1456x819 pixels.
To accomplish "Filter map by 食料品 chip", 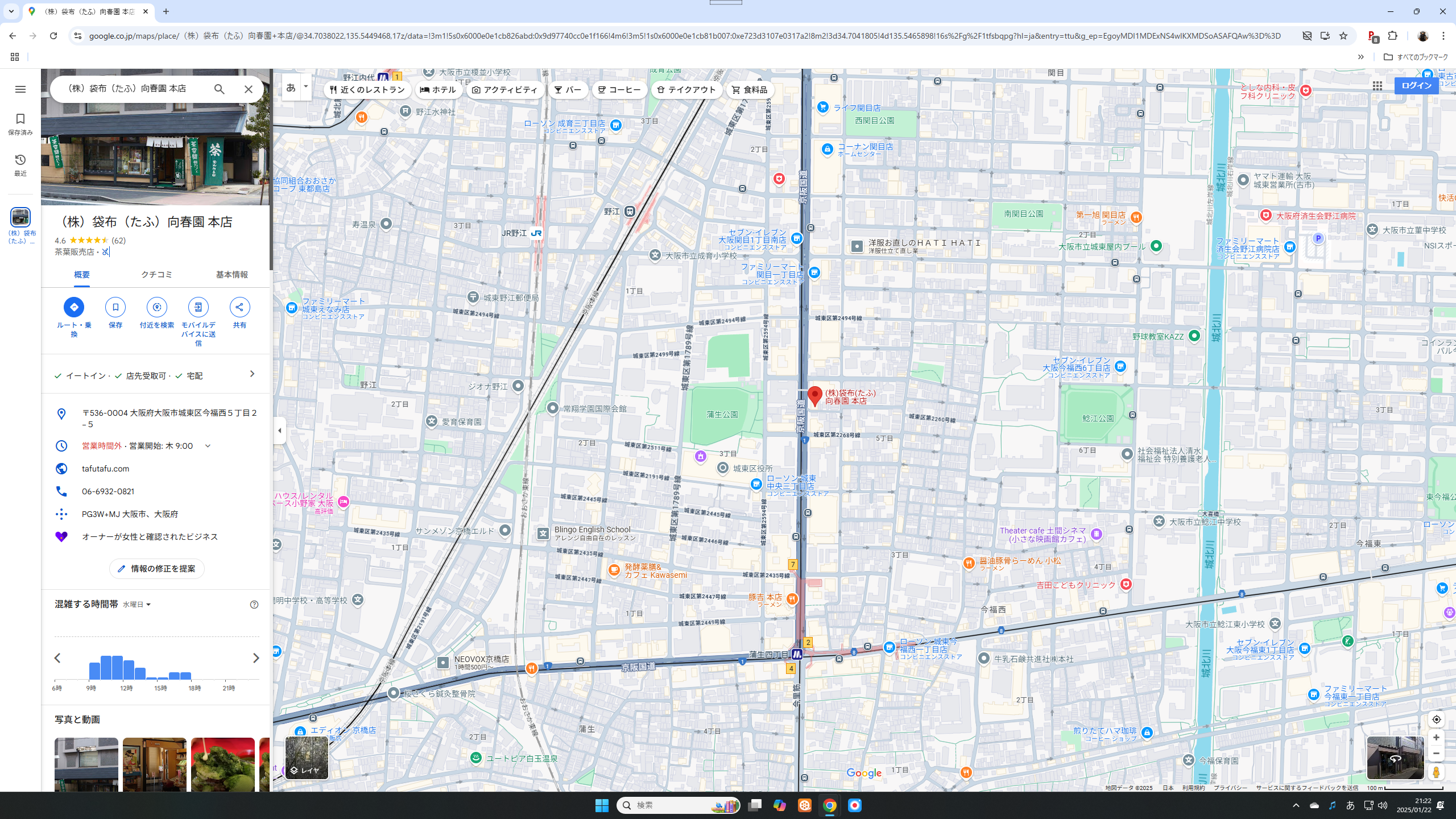I will tap(750, 90).
